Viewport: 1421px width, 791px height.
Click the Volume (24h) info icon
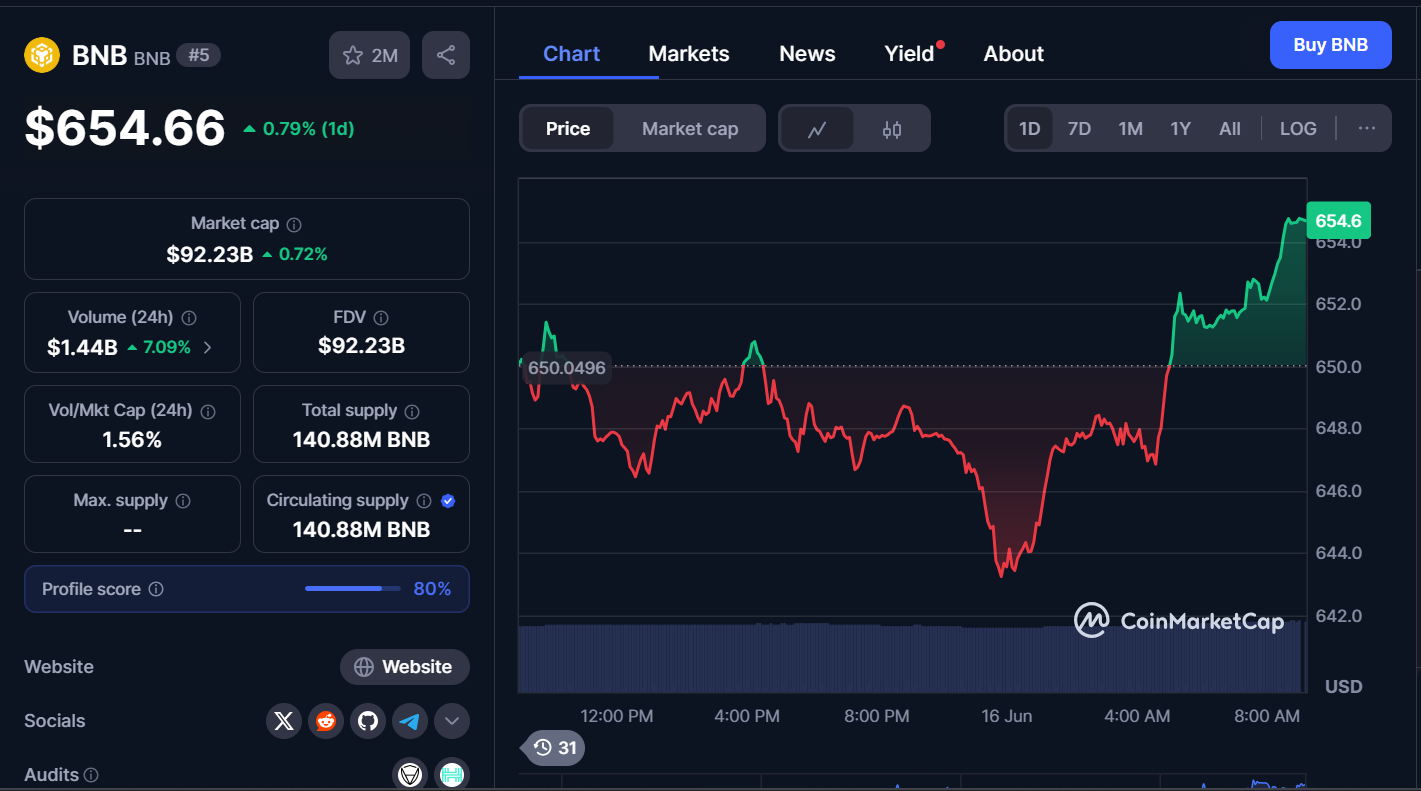click(189, 318)
